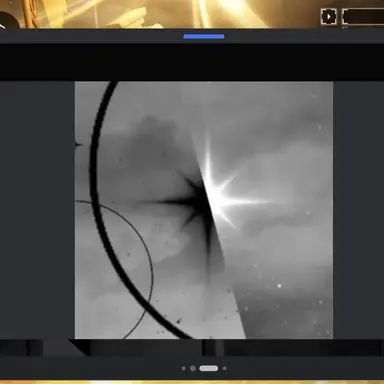Click the black bar beside the play icon
Image resolution: width=384 pixels, height=384 pixels.
(363, 16)
